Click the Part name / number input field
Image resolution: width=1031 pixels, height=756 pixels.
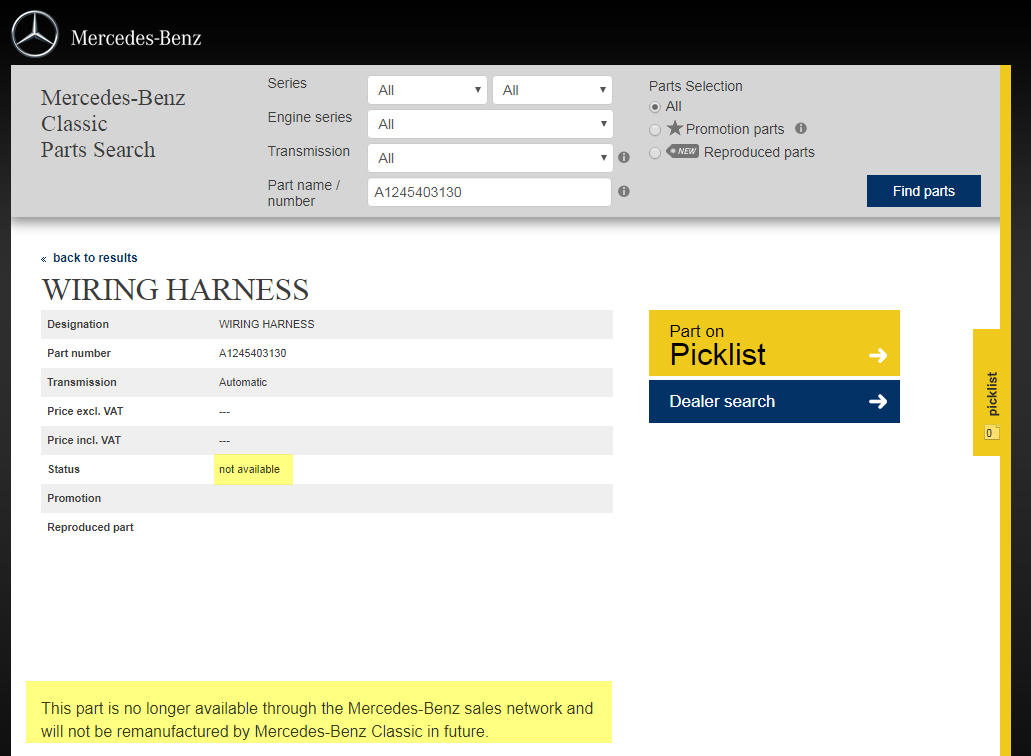(x=489, y=192)
